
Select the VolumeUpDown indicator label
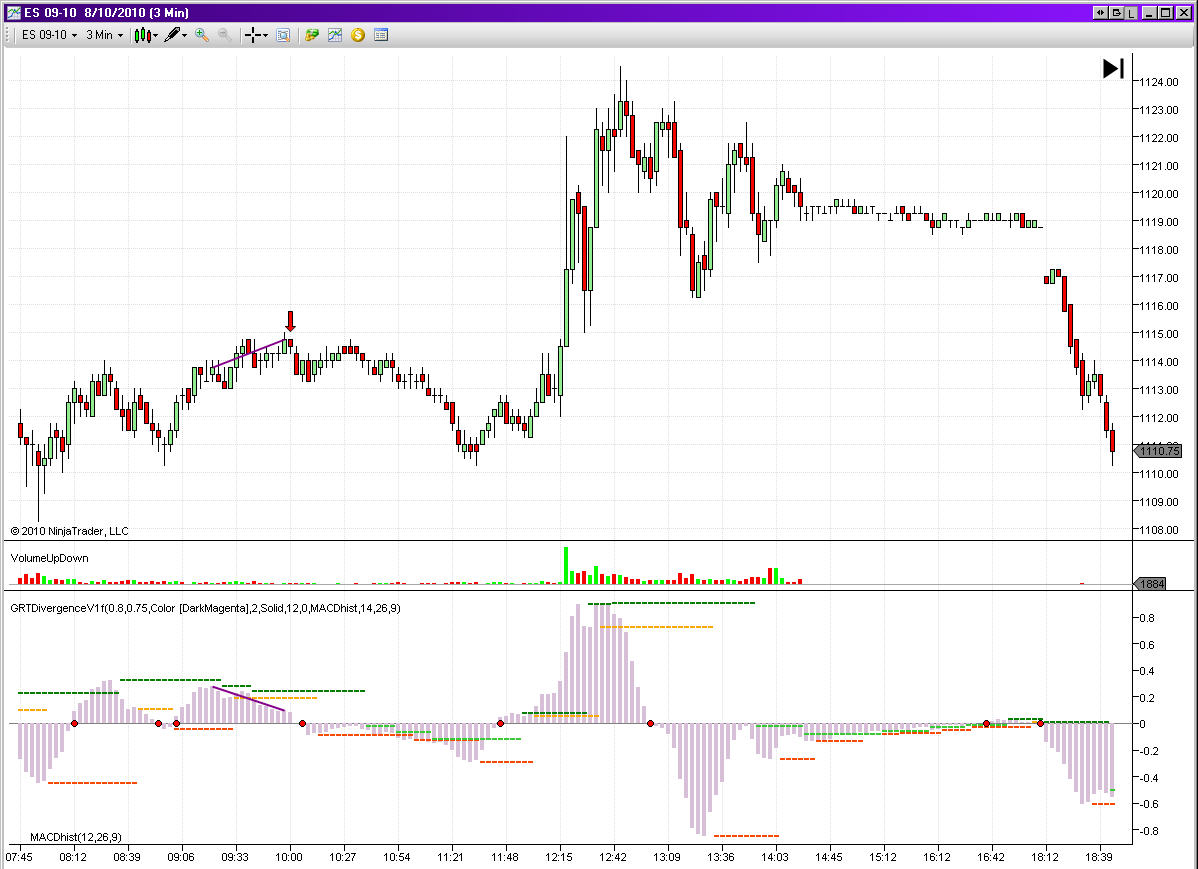[50, 558]
